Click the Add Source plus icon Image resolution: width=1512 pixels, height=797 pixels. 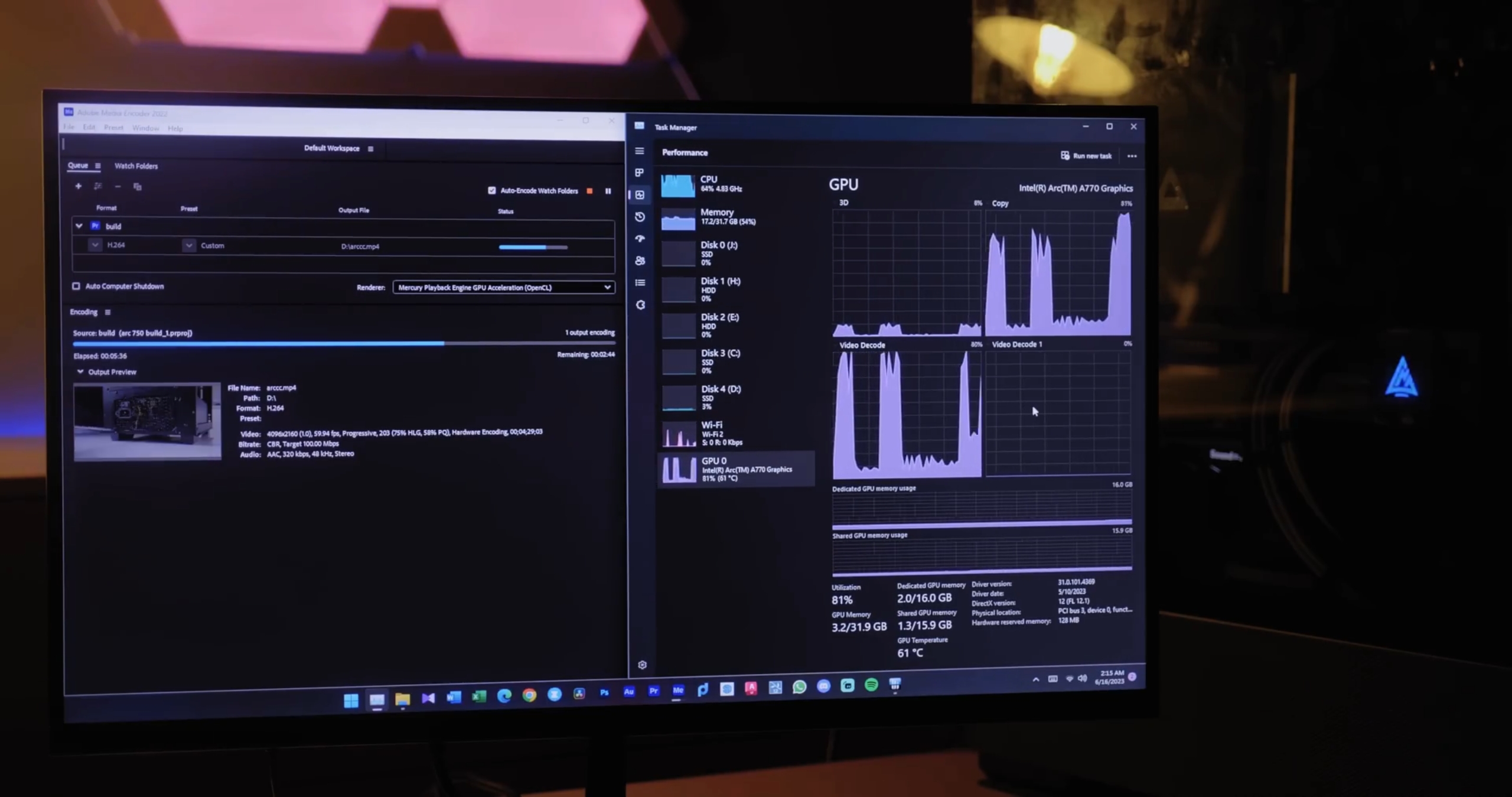78,186
